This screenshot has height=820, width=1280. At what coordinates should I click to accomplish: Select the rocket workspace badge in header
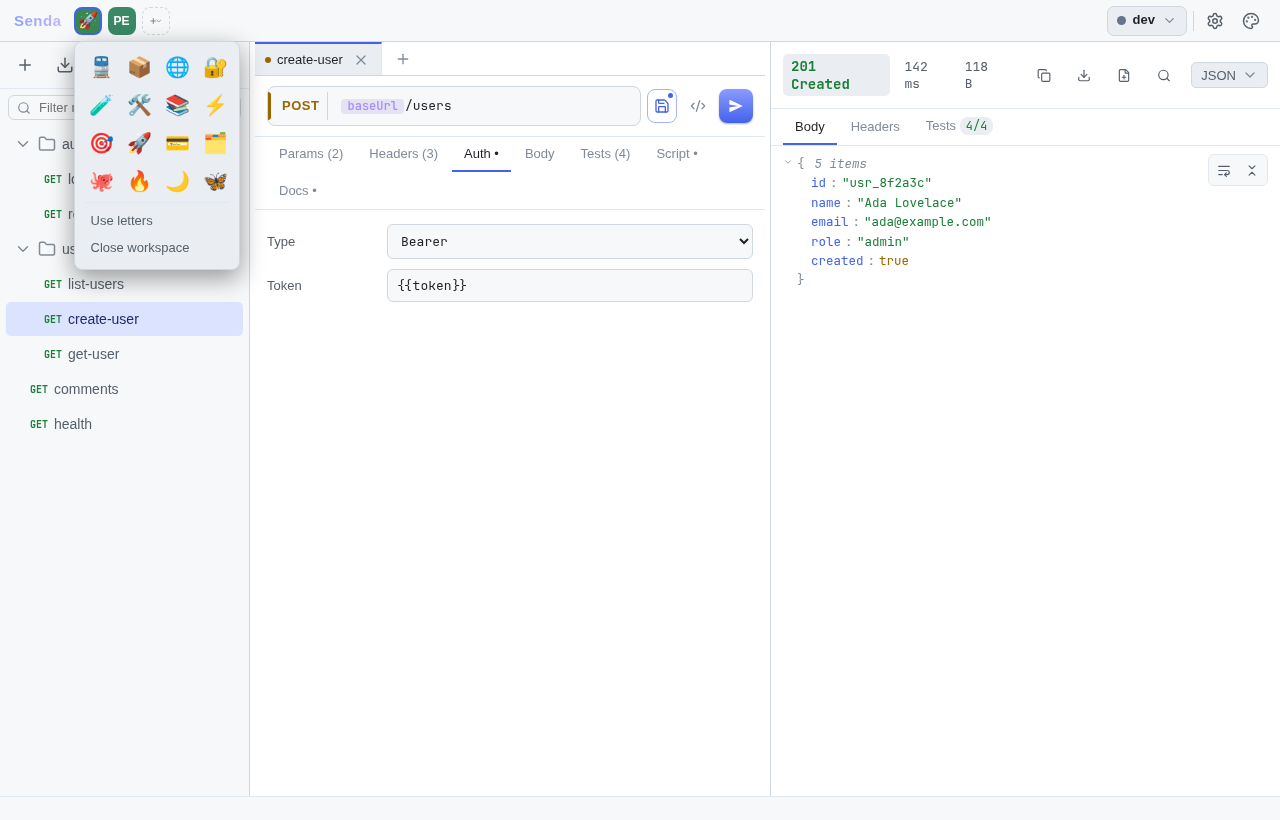[88, 21]
